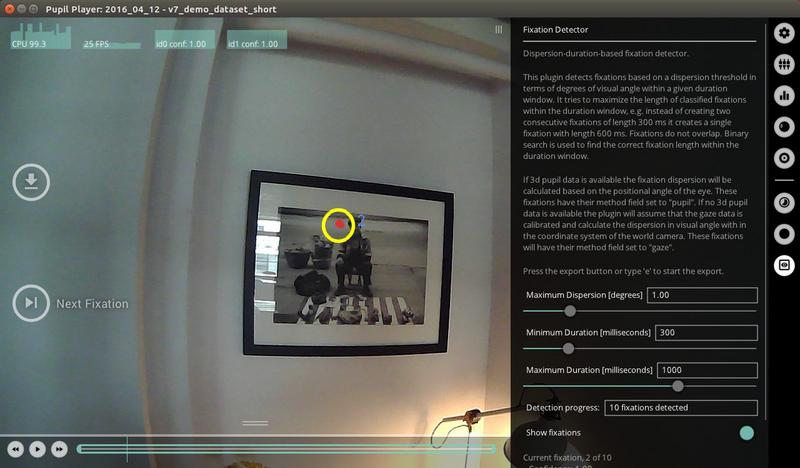Click the CPU 99.3 usage graph
The image size is (800, 468).
[41, 36]
